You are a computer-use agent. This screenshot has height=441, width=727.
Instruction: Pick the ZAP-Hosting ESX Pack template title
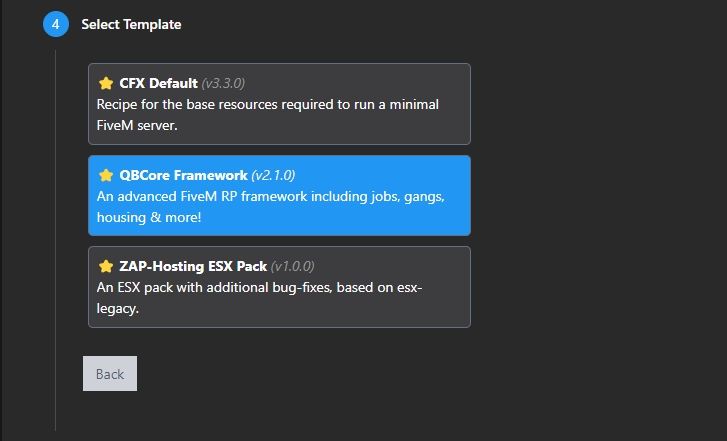click(x=193, y=266)
